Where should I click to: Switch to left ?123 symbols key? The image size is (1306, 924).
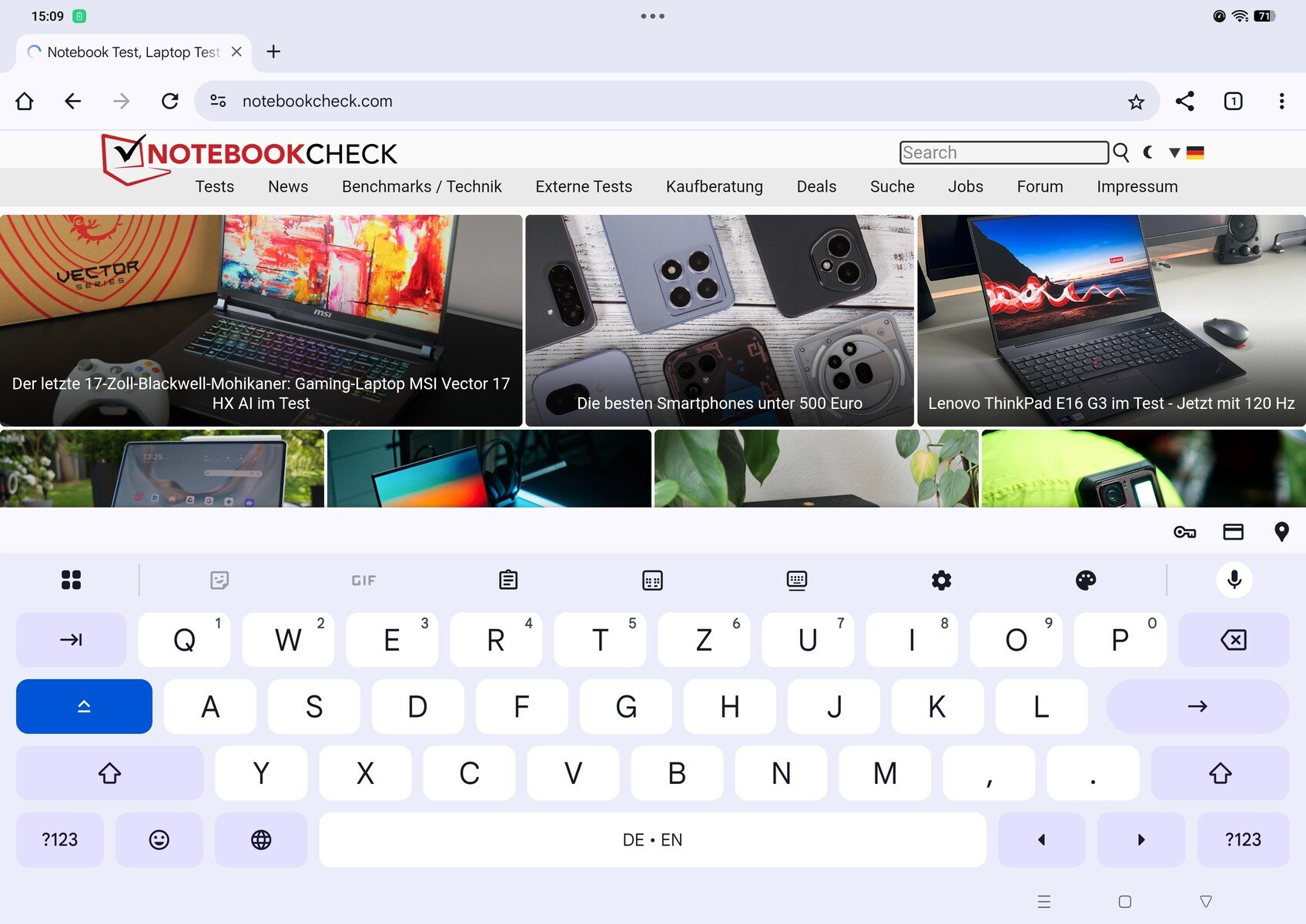click(x=59, y=839)
